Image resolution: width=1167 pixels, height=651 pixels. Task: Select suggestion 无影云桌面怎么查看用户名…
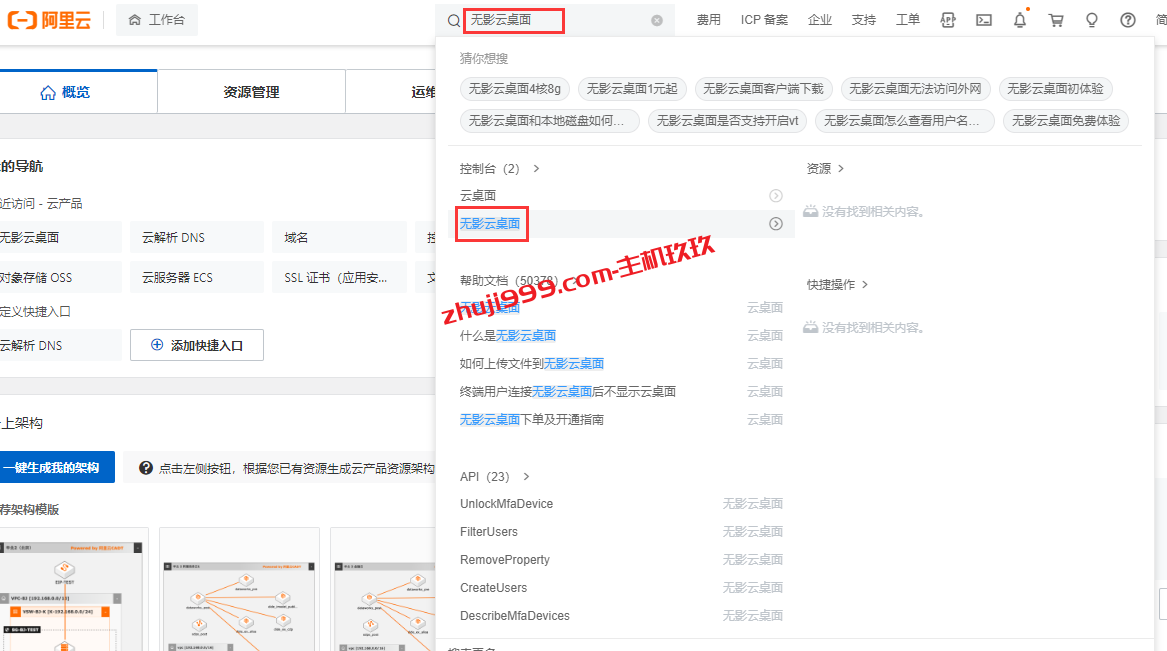click(904, 121)
